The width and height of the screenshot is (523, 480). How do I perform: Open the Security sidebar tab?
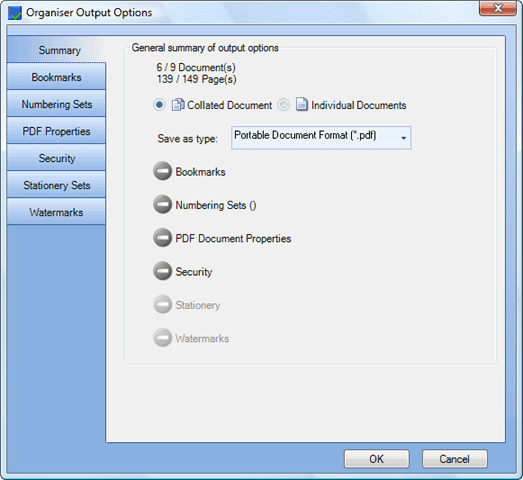point(56,158)
